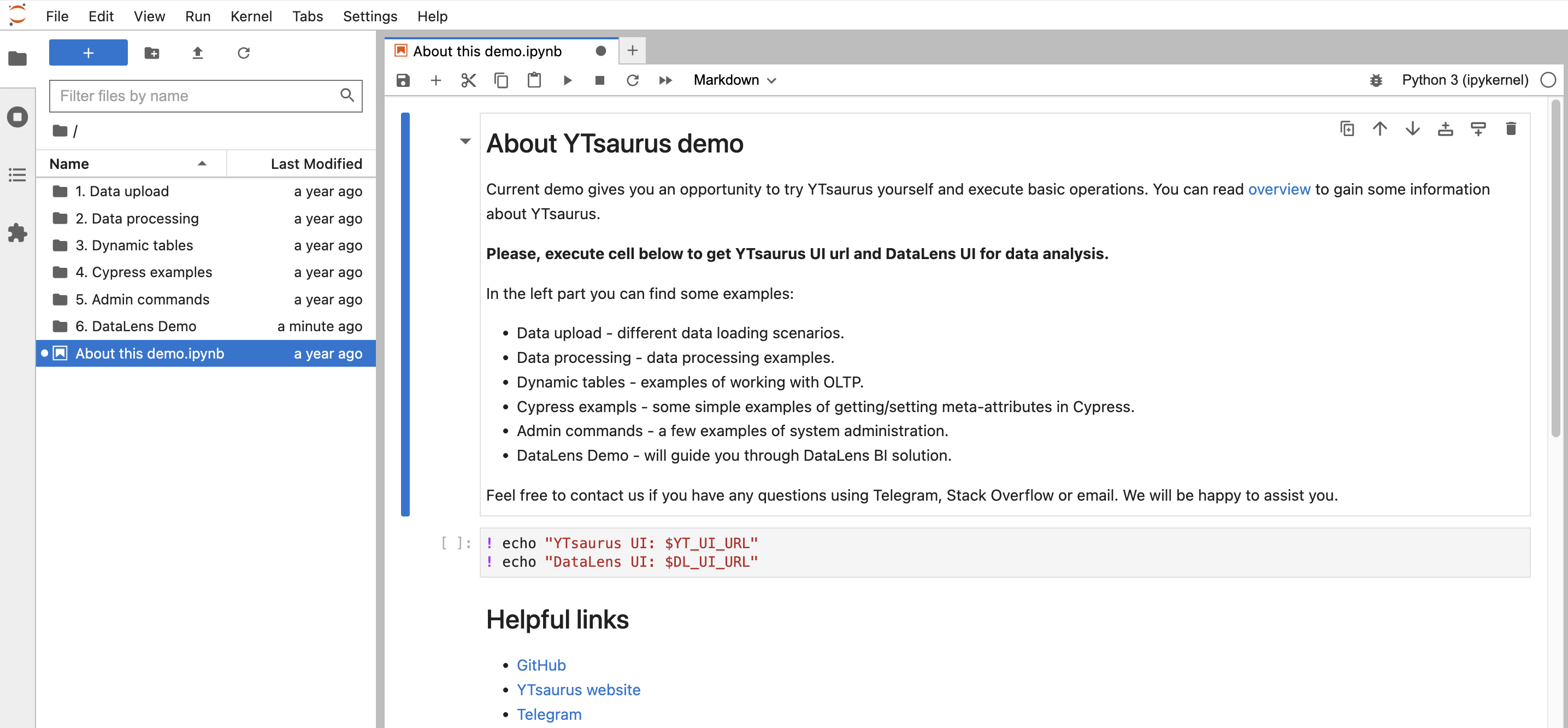This screenshot has width=1568, height=728.
Task: Open the overview hyperlink in the notebook
Action: (1279, 189)
